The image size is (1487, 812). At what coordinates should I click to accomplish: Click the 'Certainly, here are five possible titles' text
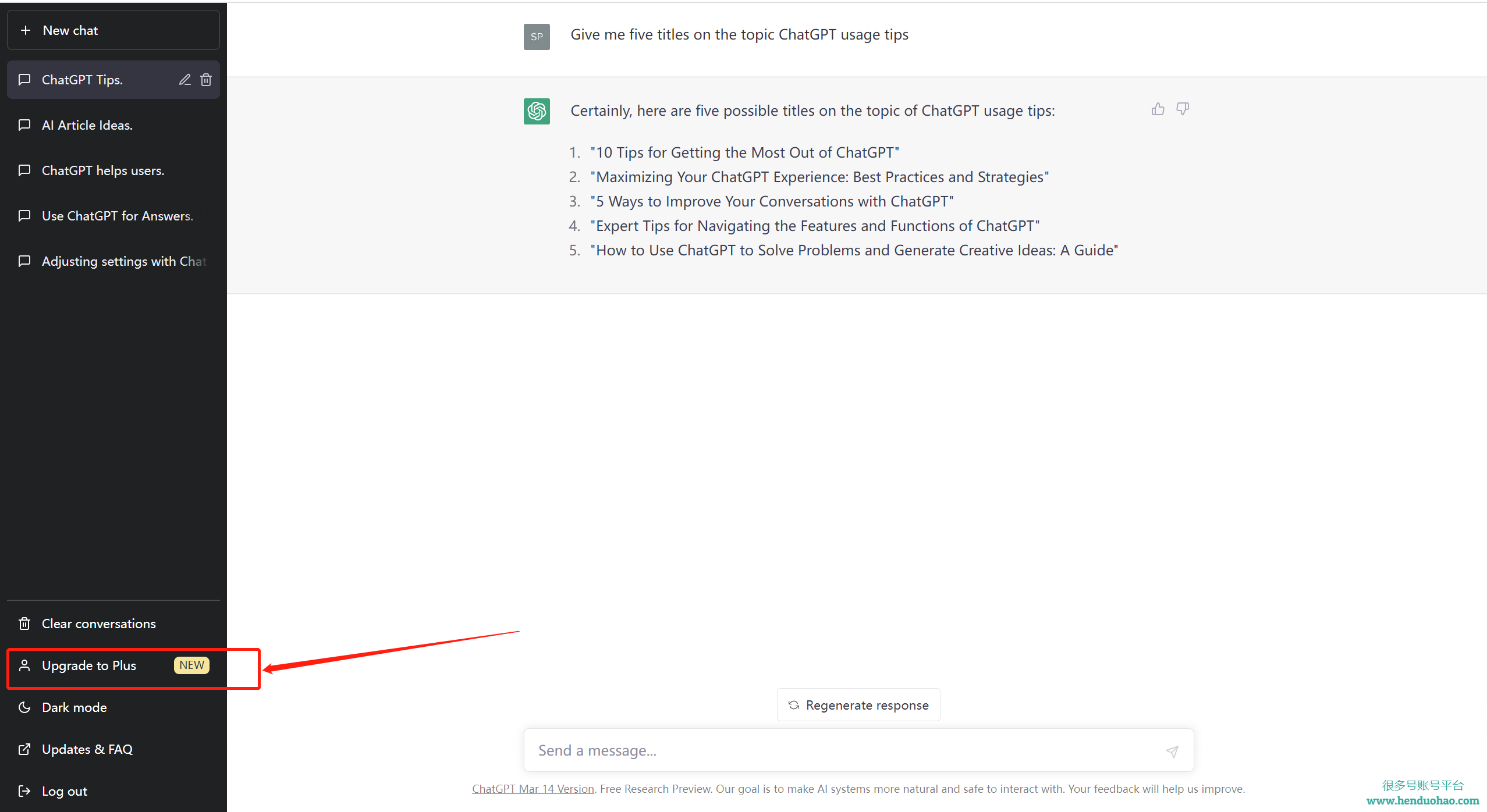click(x=812, y=111)
